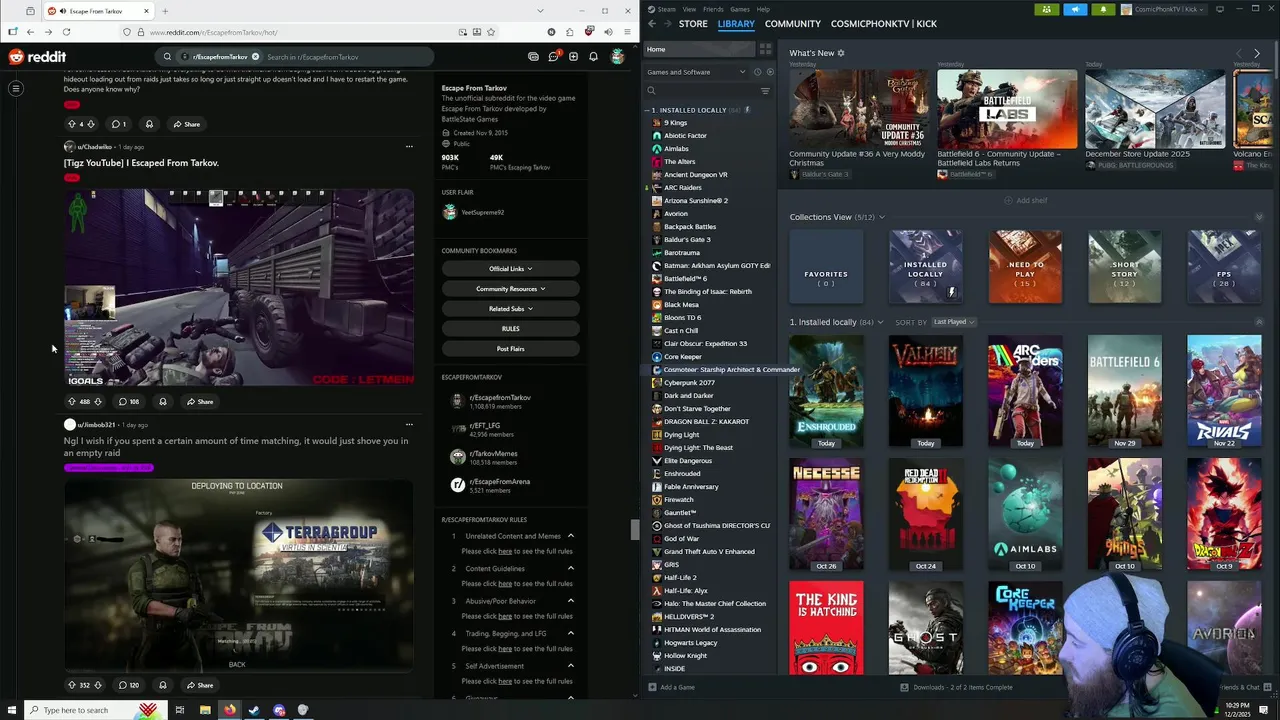Open Reddit user avatar menu

coord(618,57)
